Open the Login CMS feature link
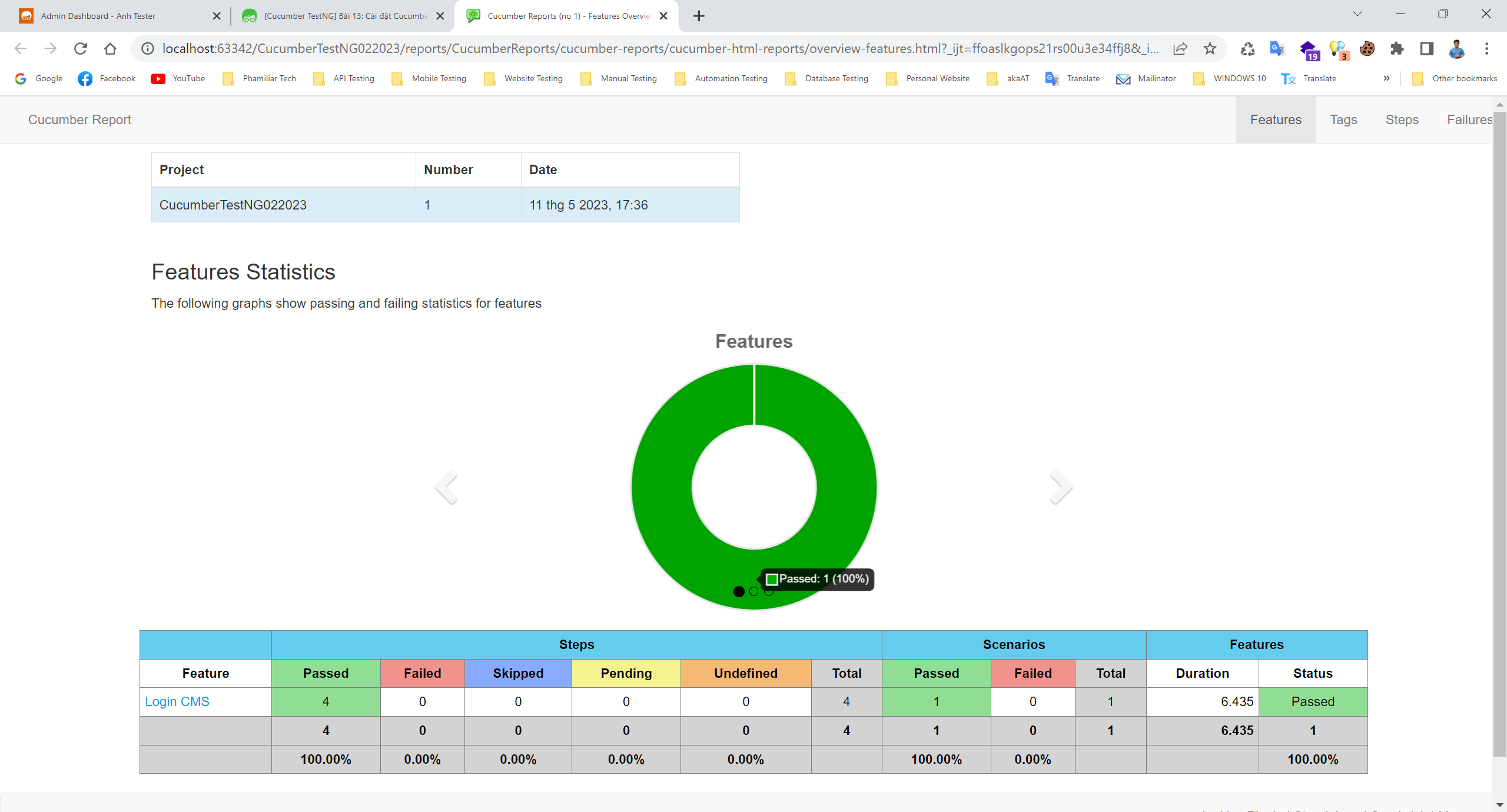The height and width of the screenshot is (812, 1507). 177,701
